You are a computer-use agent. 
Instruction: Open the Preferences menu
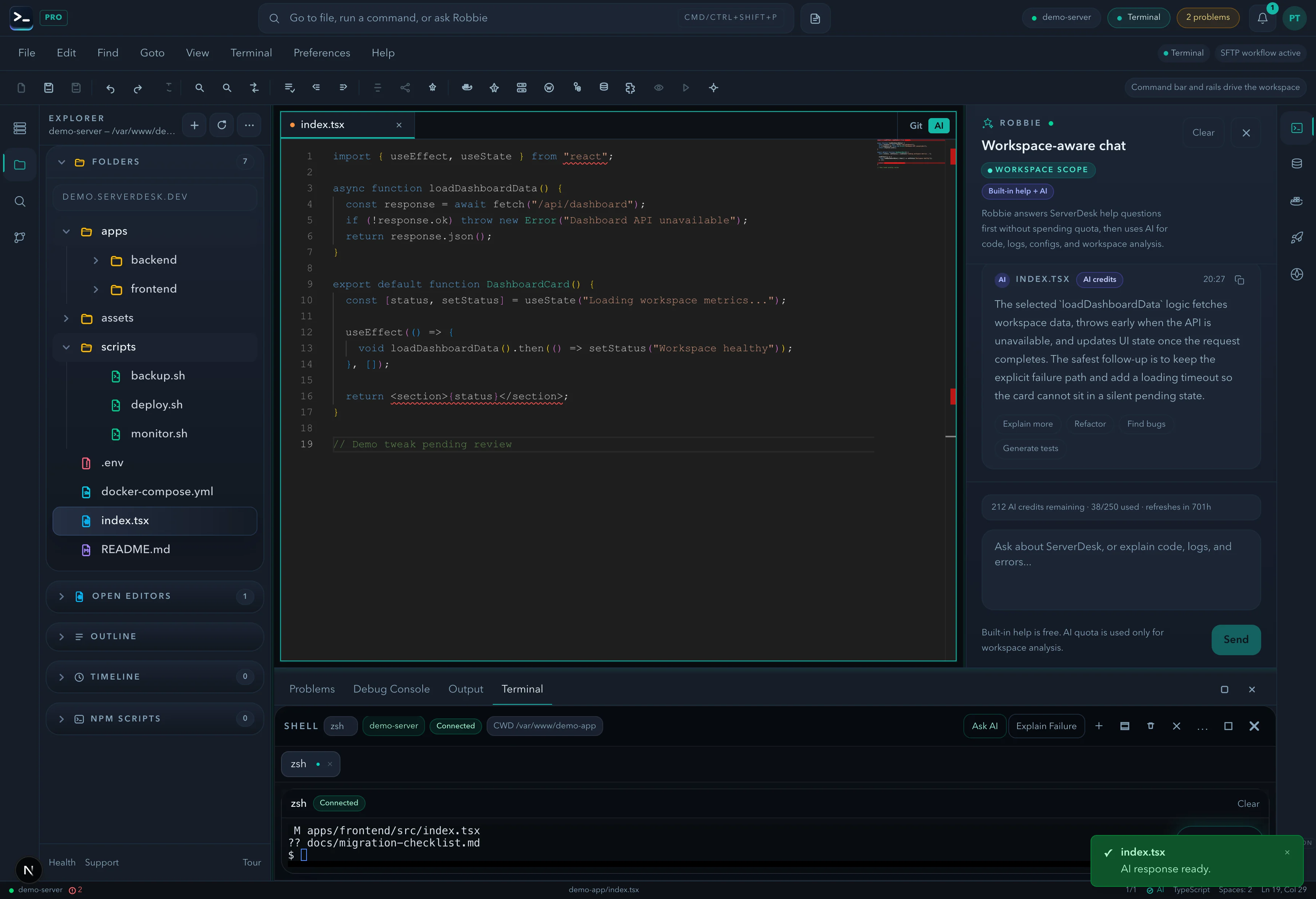pyautogui.click(x=322, y=53)
